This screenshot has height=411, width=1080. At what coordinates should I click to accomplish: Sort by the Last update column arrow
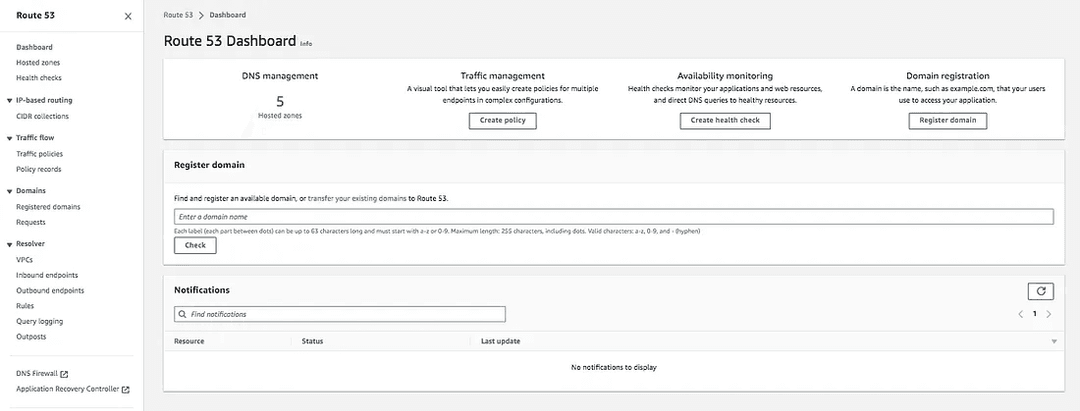[x=1054, y=341]
